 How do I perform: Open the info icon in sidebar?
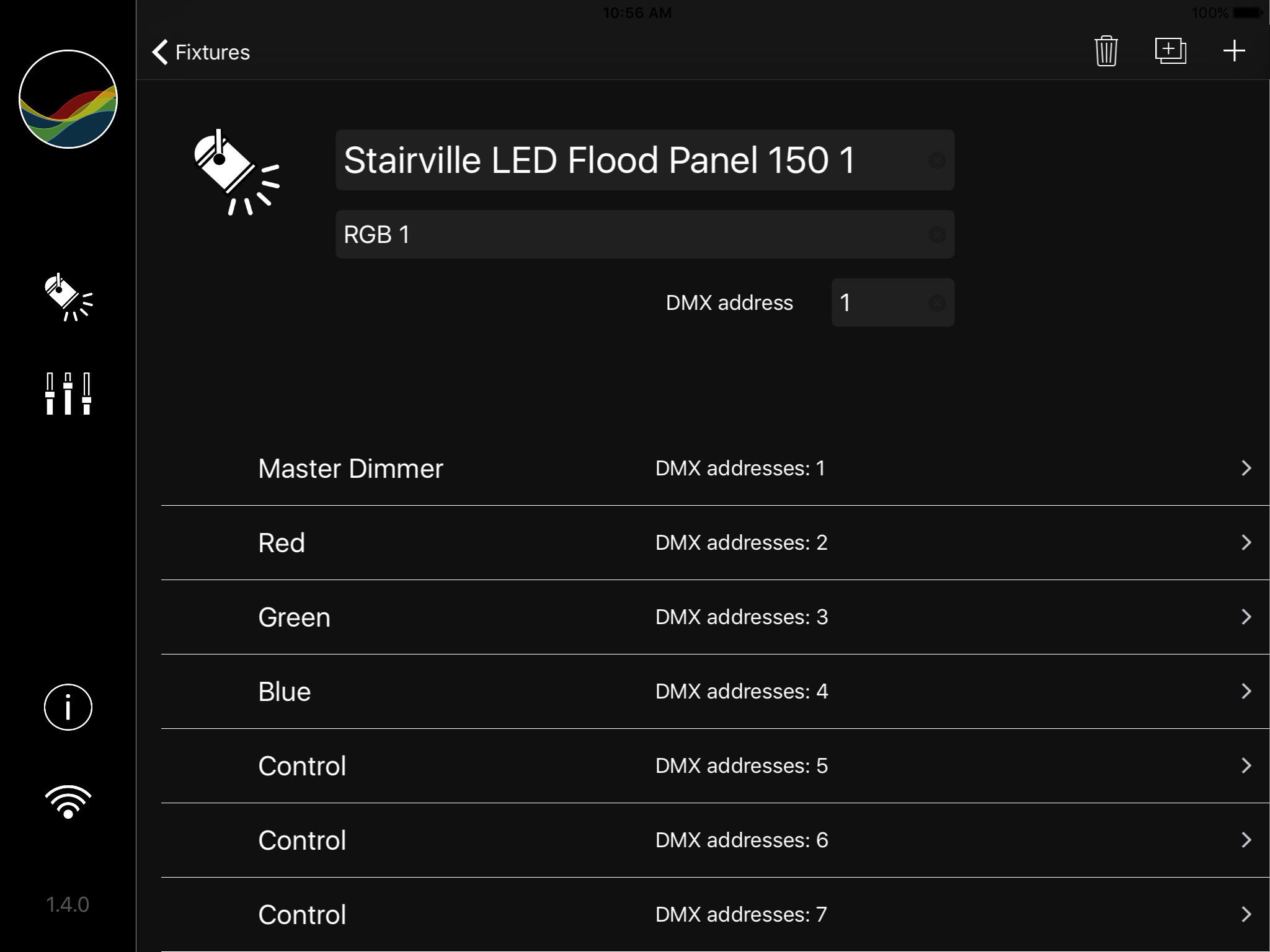coord(68,707)
